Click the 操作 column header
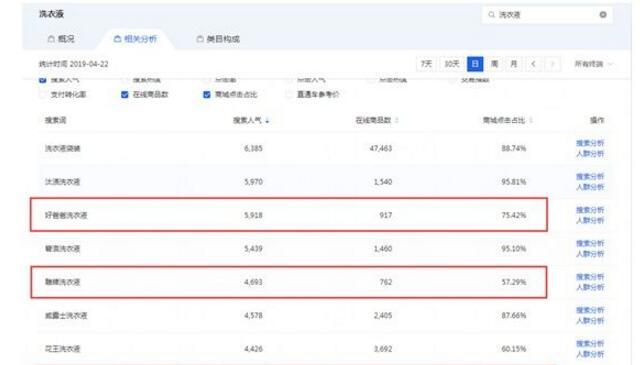The height and width of the screenshot is (365, 640). coord(597,120)
